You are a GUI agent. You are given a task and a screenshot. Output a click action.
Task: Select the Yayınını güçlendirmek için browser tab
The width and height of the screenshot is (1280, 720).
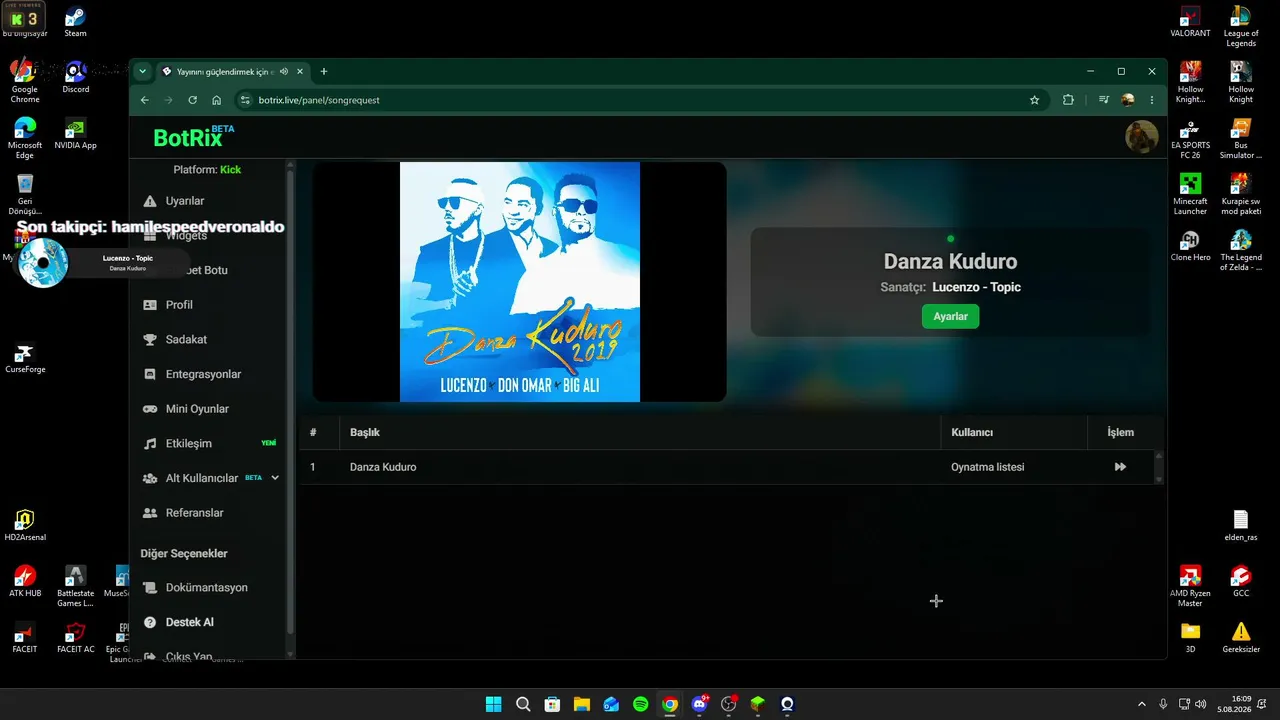click(x=232, y=71)
